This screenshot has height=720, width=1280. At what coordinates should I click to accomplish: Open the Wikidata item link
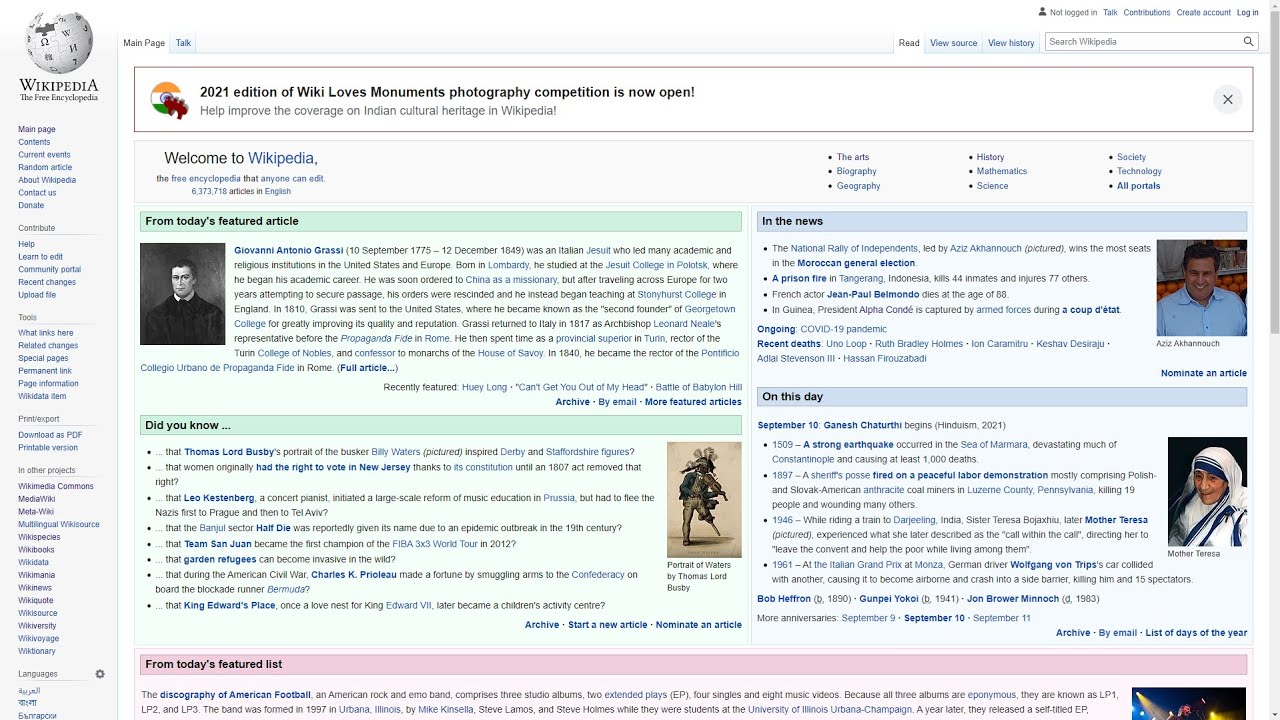pos(42,396)
